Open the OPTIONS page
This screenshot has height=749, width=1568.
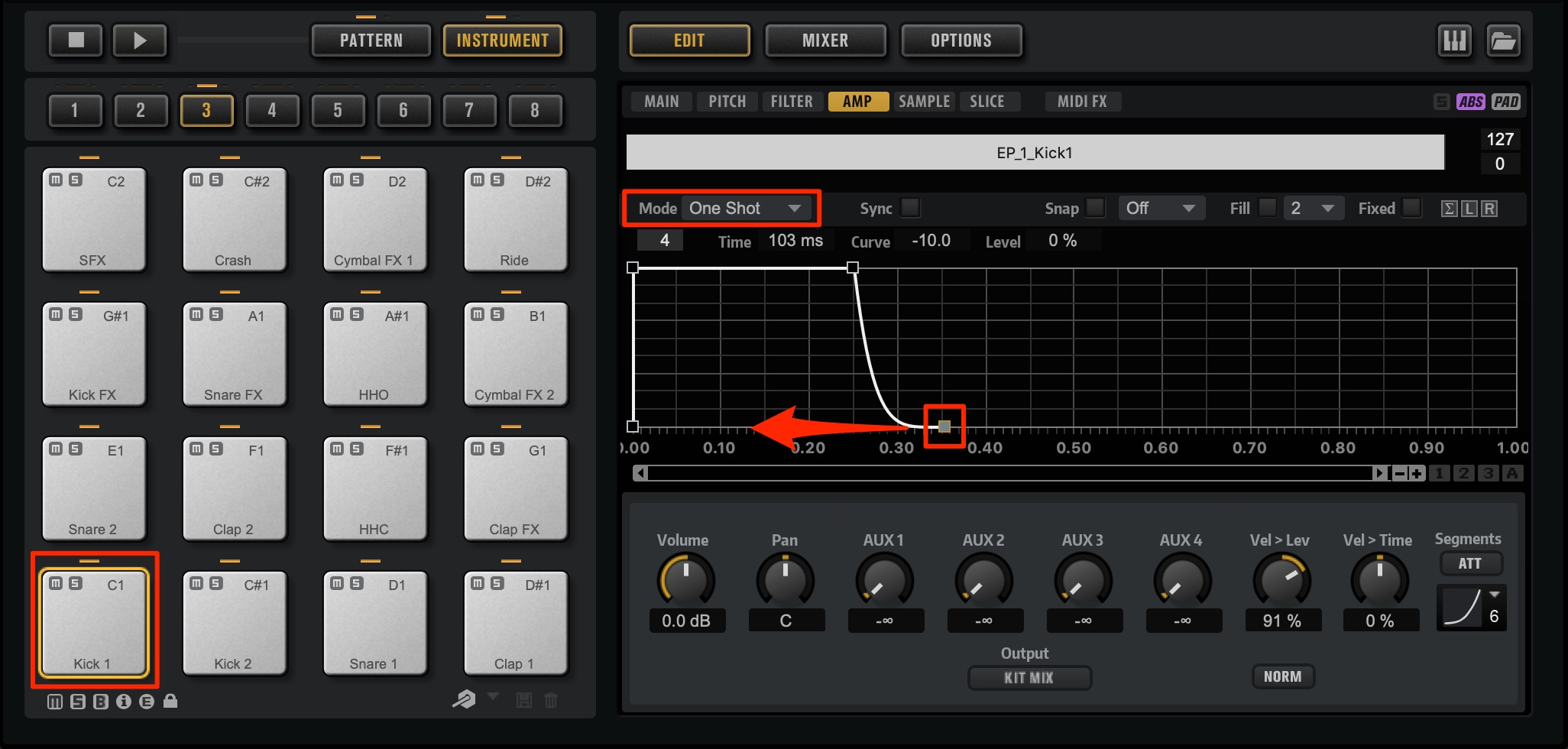click(x=961, y=41)
